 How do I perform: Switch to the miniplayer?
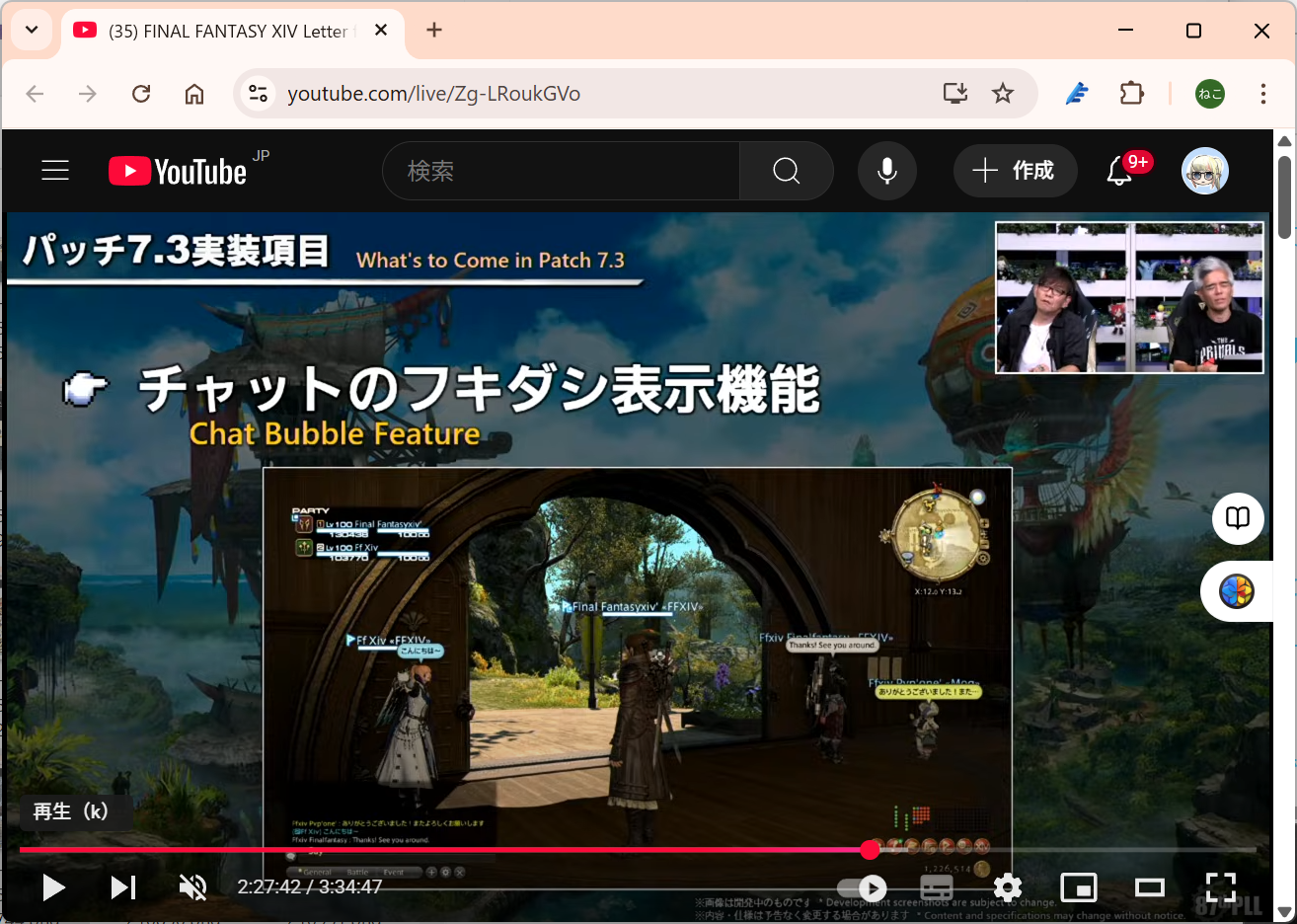tap(1078, 887)
